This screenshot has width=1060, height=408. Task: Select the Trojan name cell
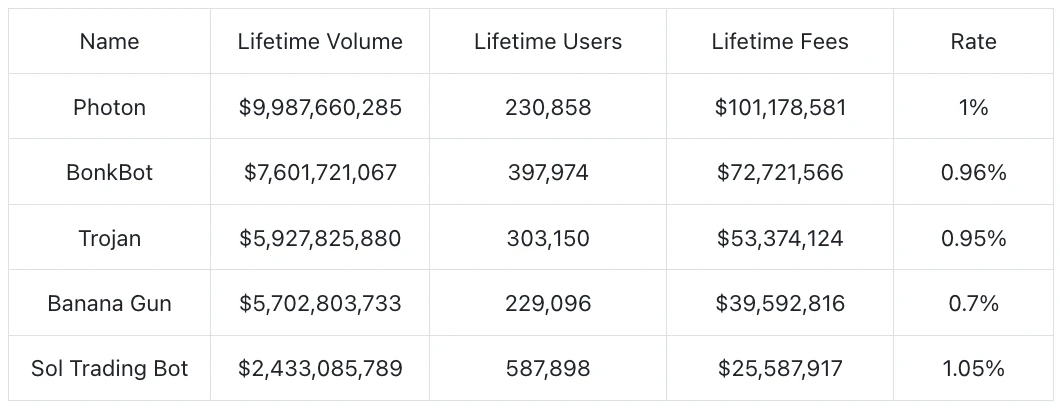pyautogui.click(x=109, y=239)
